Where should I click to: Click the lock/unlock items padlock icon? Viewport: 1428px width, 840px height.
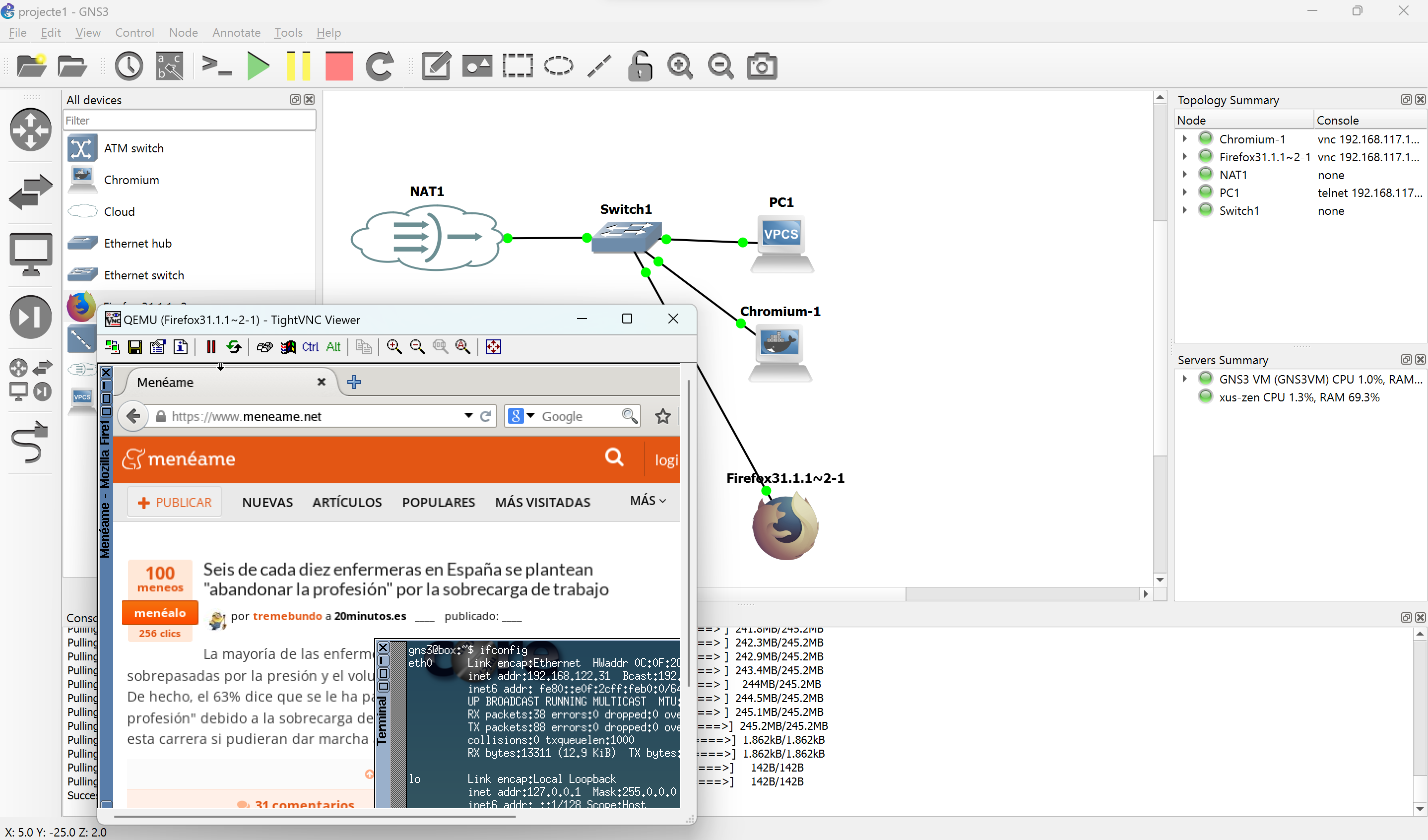tap(640, 66)
